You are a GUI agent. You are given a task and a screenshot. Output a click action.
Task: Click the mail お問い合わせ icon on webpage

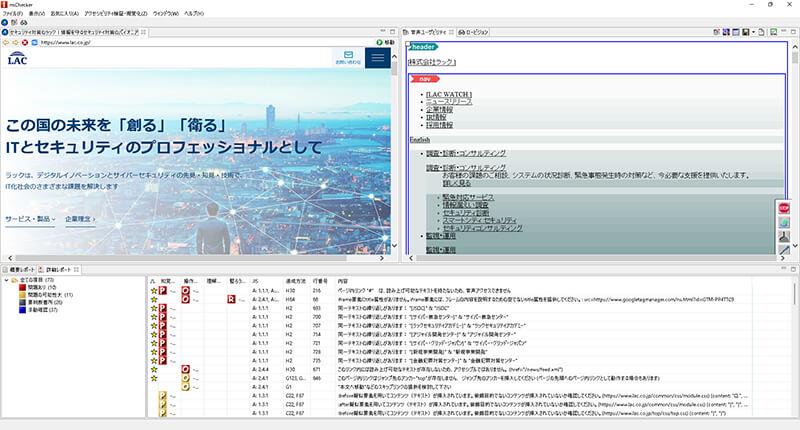(348, 58)
